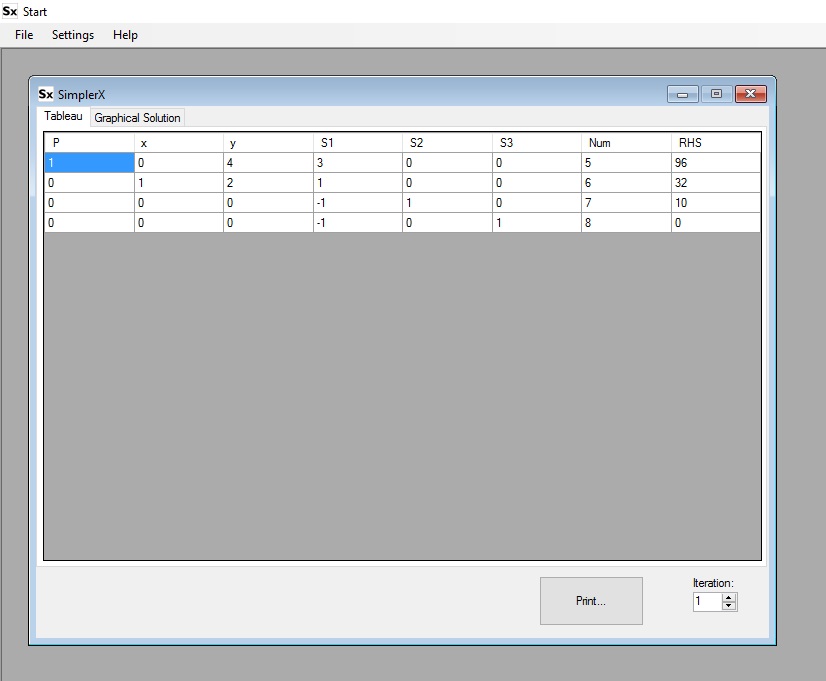Select the highlighted P cell with value 1
The image size is (826, 681).
90,163
